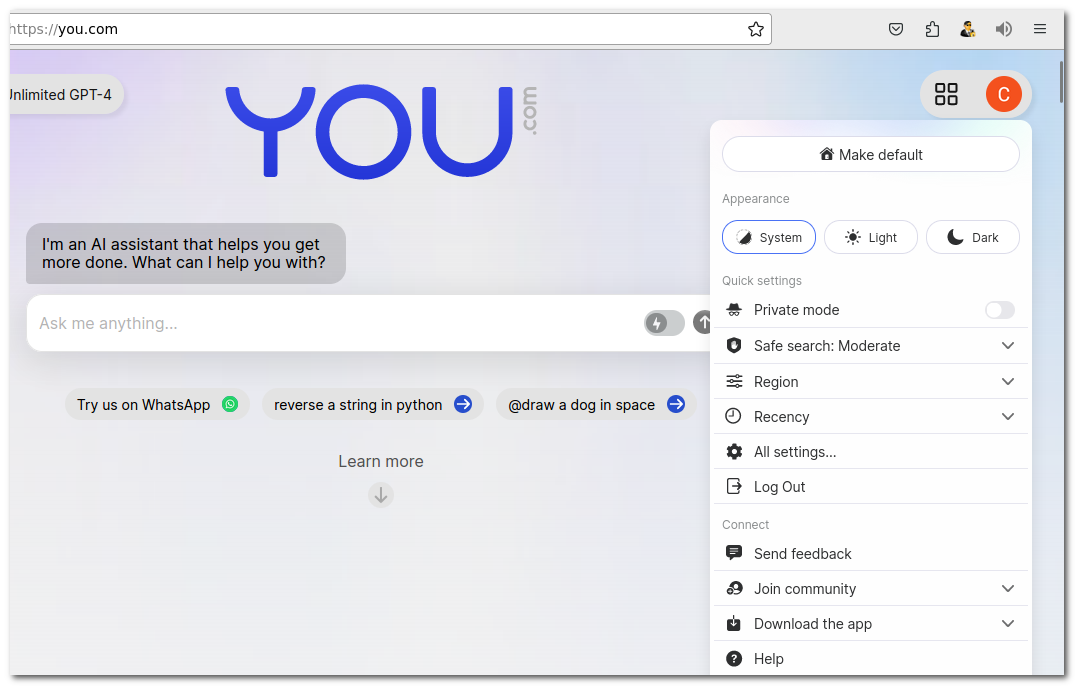Click the arrow beside draw a dog in space
The height and width of the screenshot is (686, 1075).
click(x=676, y=404)
